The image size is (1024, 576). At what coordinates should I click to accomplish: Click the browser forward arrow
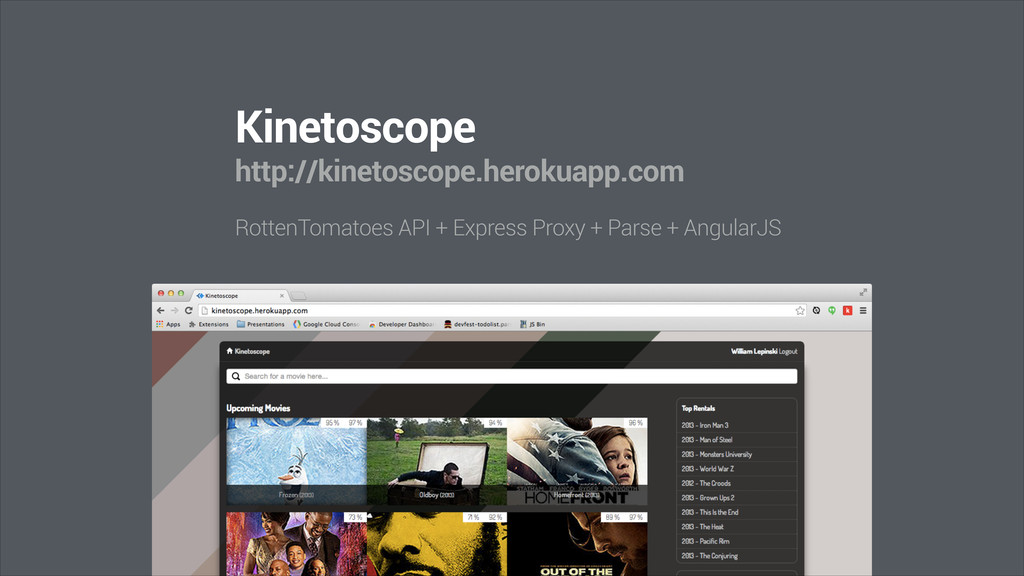[174, 311]
